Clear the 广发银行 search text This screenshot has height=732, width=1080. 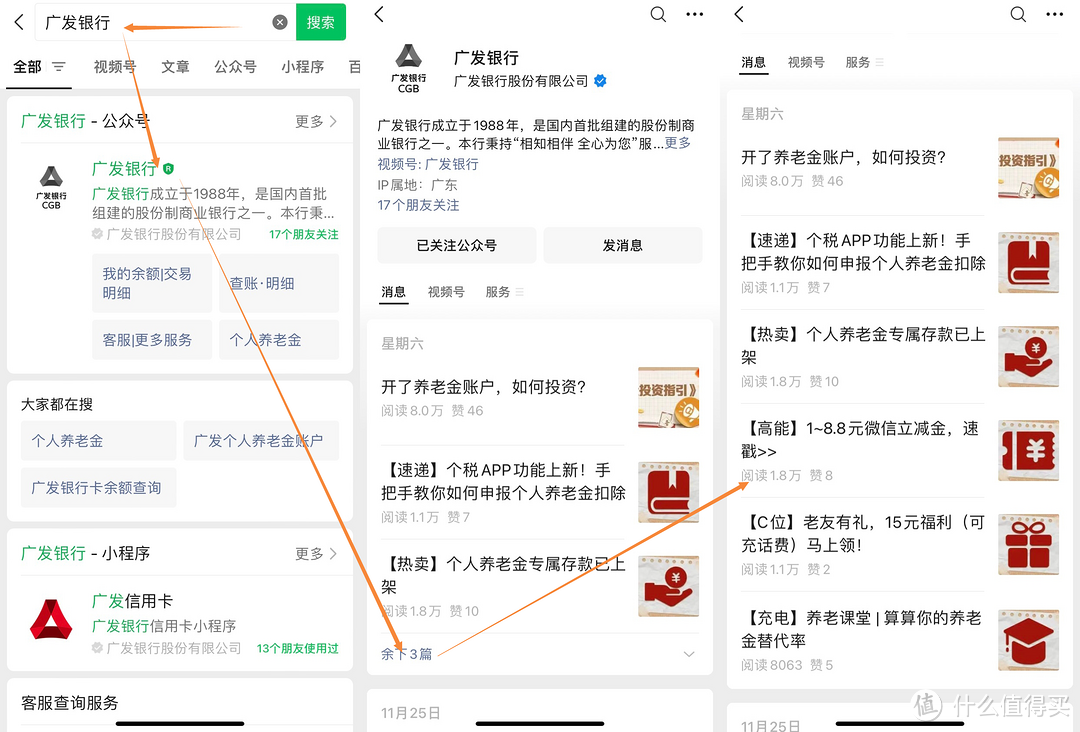pos(280,23)
